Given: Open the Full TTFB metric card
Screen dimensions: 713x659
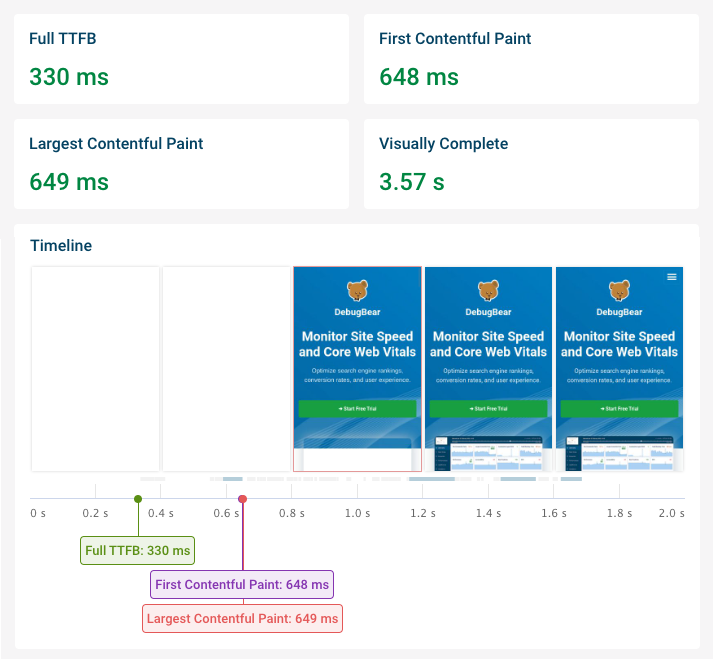Looking at the screenshot, I should pyautogui.click(x=181, y=59).
